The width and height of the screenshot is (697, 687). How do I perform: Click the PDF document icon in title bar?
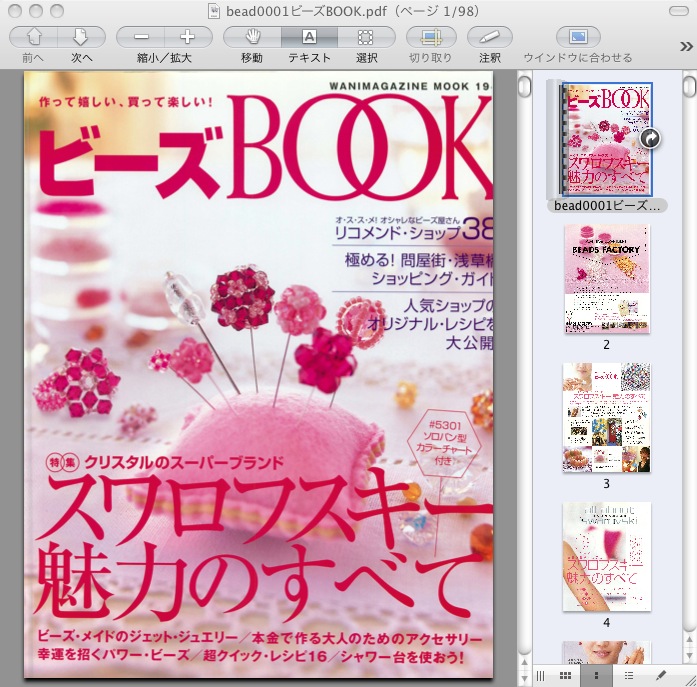(x=214, y=11)
